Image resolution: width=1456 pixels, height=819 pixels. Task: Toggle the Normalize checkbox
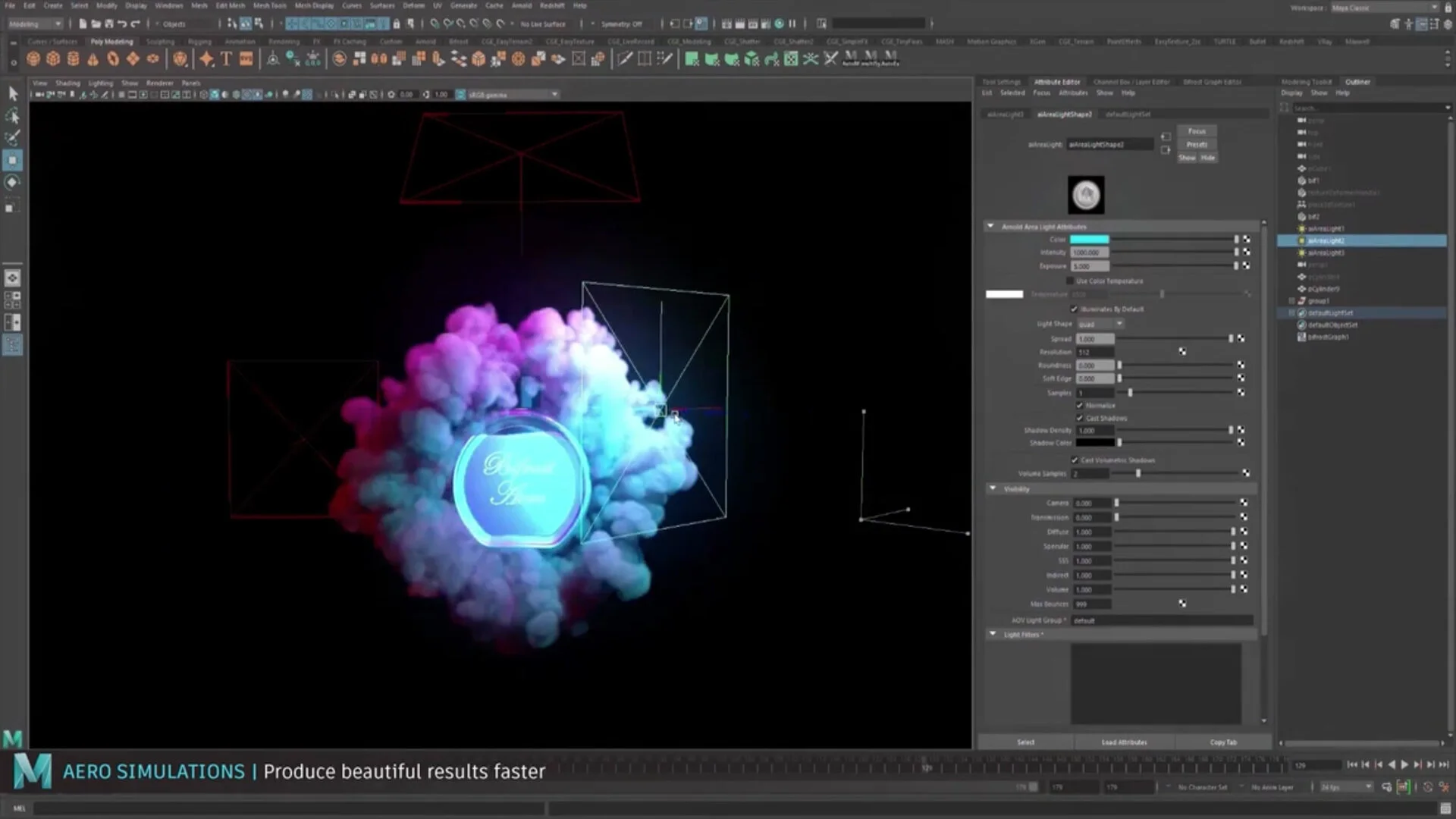[x=1080, y=406]
